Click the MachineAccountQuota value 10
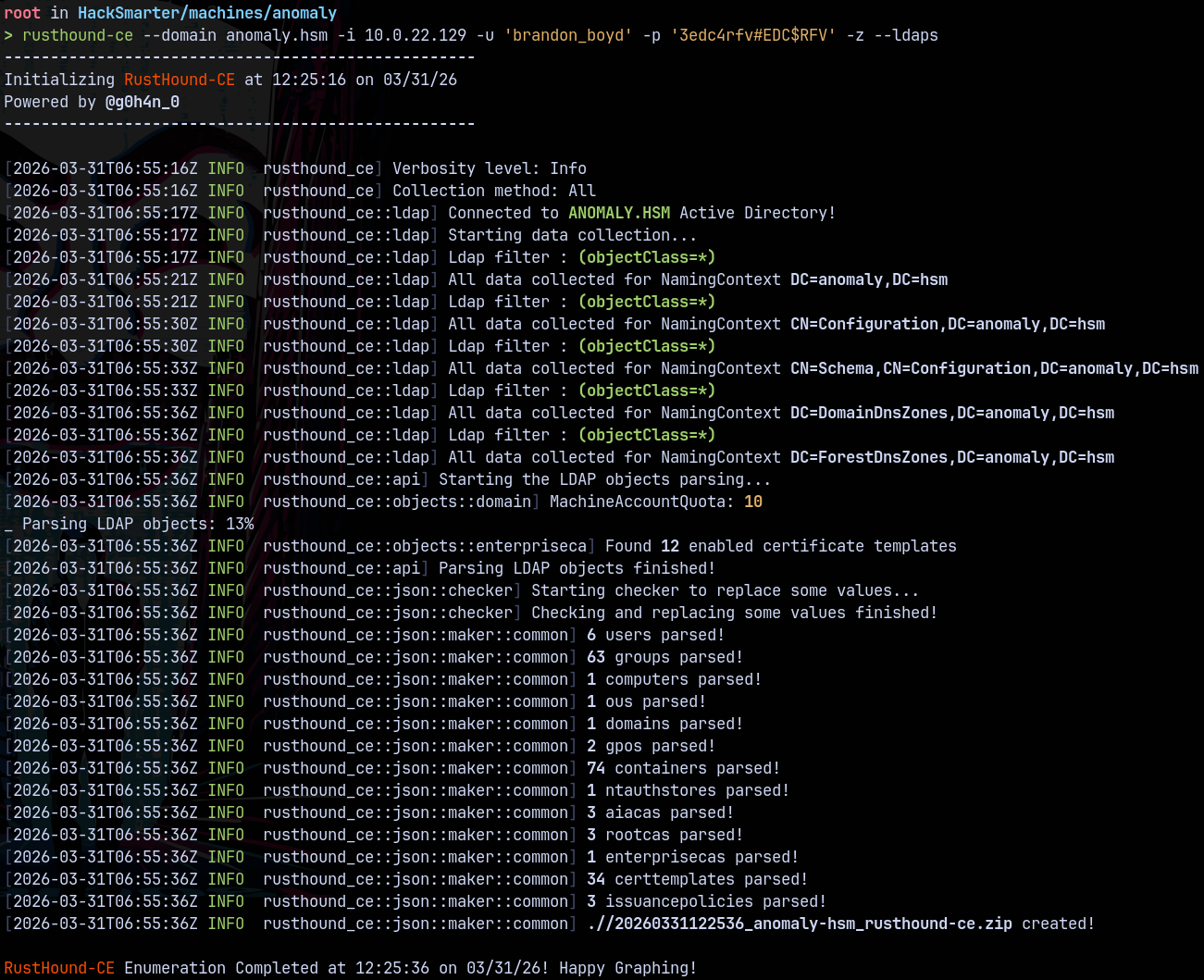 (753, 502)
